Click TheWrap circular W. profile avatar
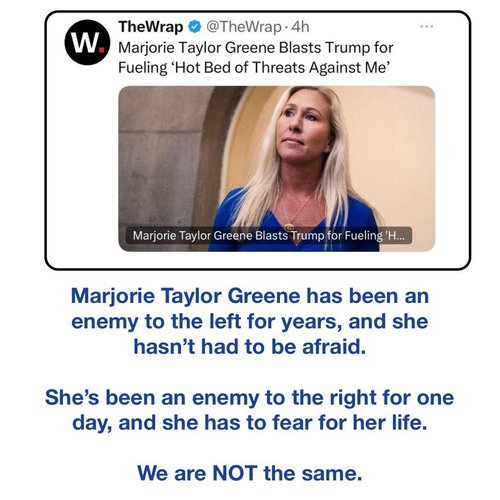The width and height of the screenshot is (500, 500). pos(87,42)
